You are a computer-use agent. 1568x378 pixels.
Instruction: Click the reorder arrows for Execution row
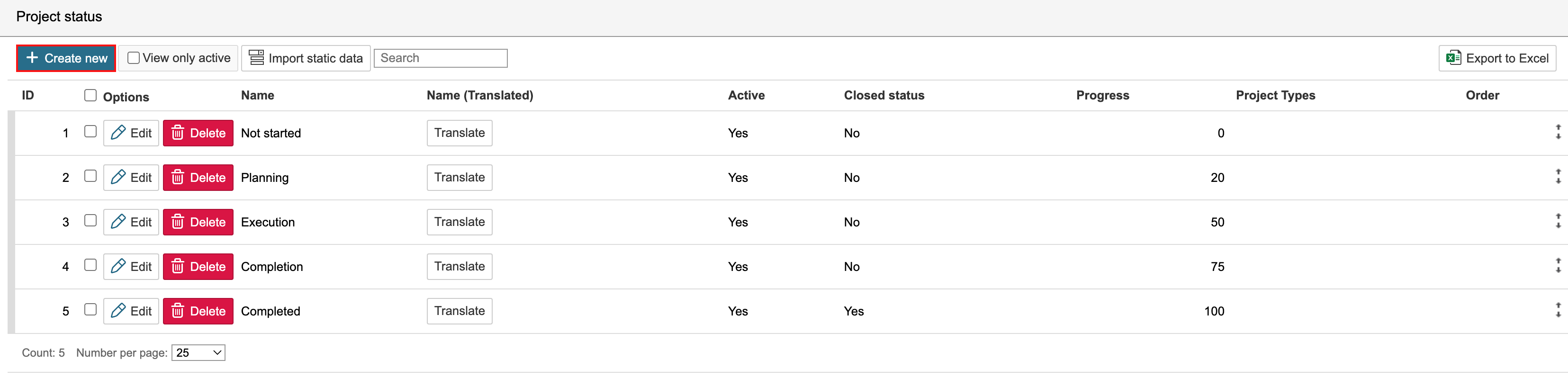1558,222
